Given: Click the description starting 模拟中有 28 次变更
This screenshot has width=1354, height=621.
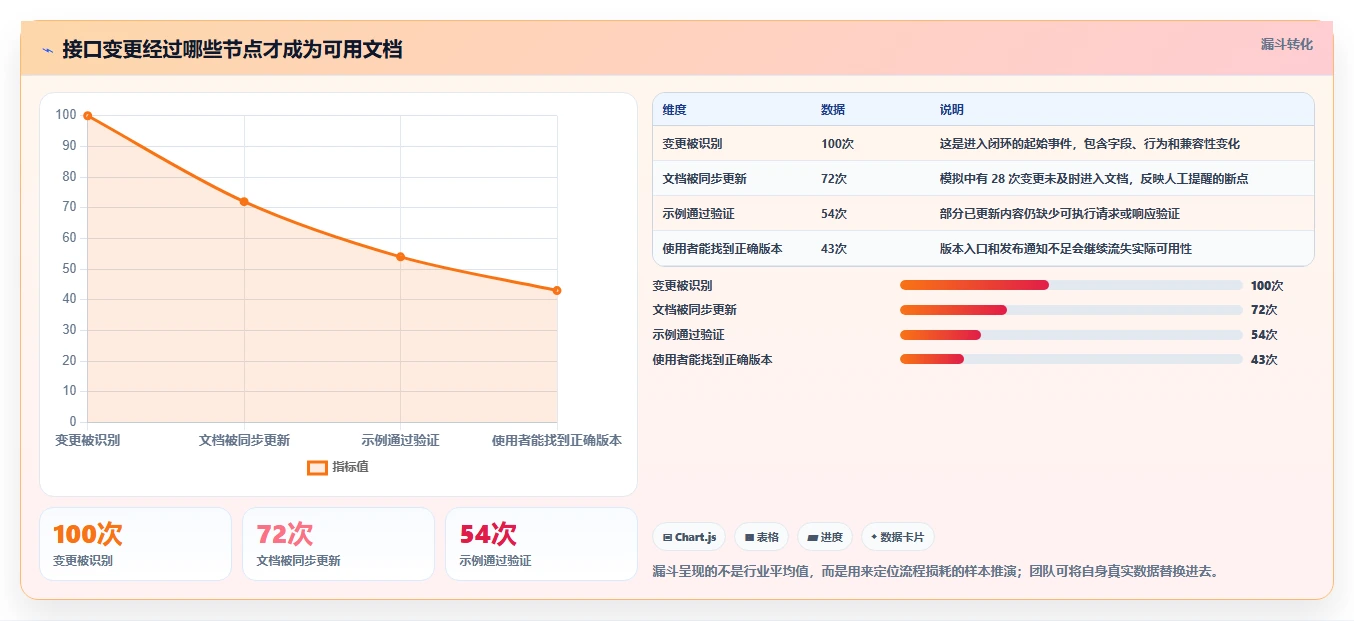Looking at the screenshot, I should (1093, 179).
